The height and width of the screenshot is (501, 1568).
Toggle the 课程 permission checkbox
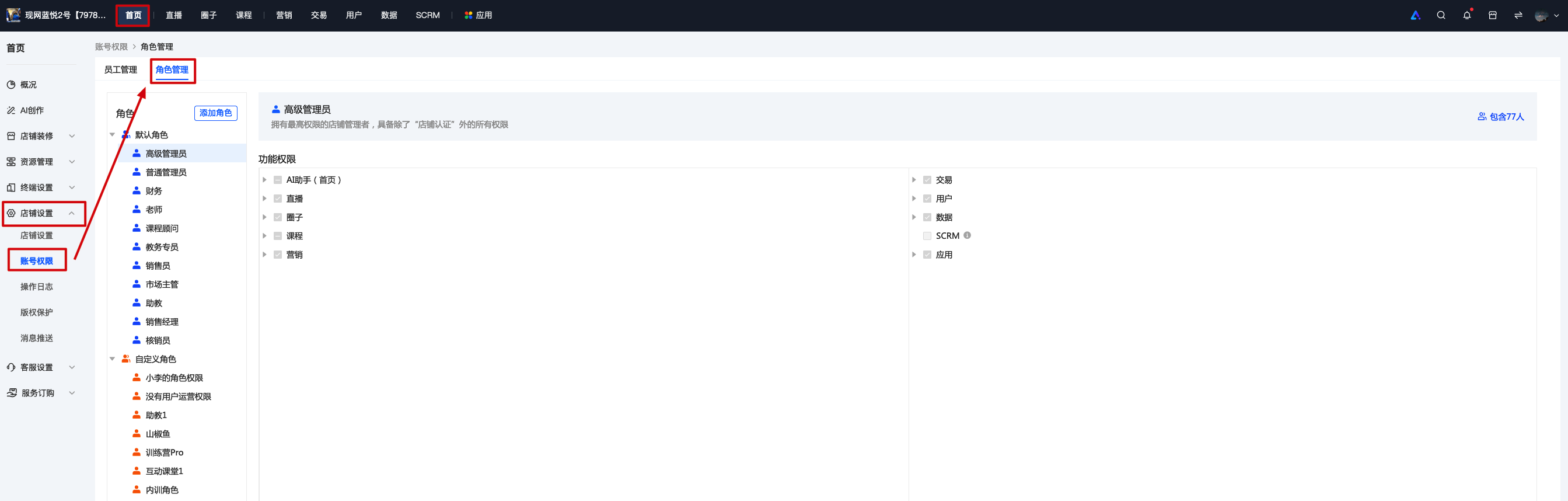[278, 236]
